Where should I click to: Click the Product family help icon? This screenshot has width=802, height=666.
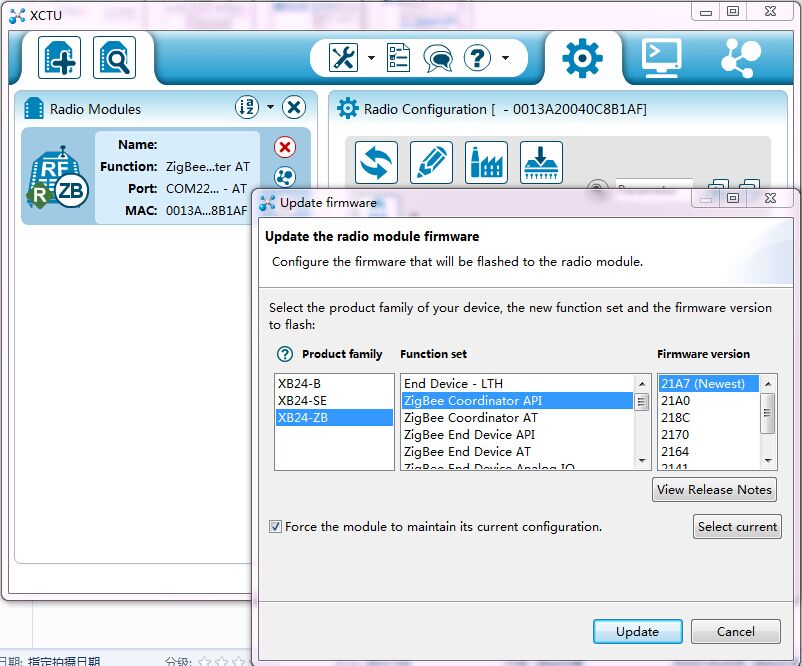pyautogui.click(x=285, y=354)
